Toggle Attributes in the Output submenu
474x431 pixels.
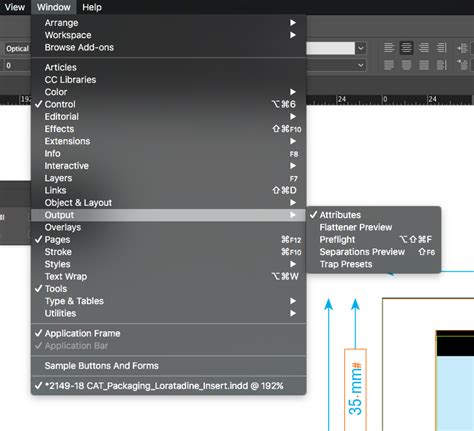pos(374,215)
